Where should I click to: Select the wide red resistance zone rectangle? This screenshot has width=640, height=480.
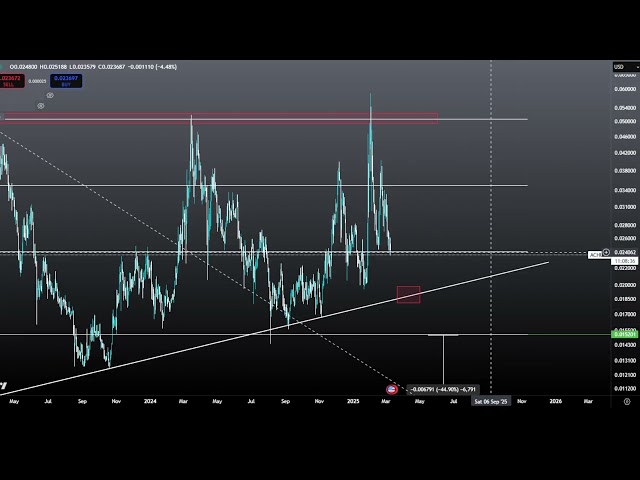coord(220,118)
